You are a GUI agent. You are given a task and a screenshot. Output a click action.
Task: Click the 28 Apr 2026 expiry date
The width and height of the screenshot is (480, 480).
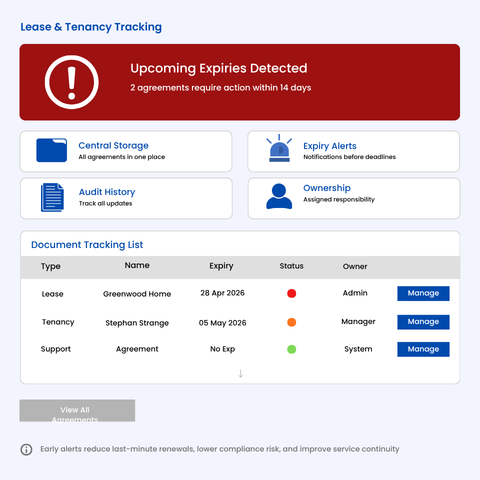click(x=222, y=293)
